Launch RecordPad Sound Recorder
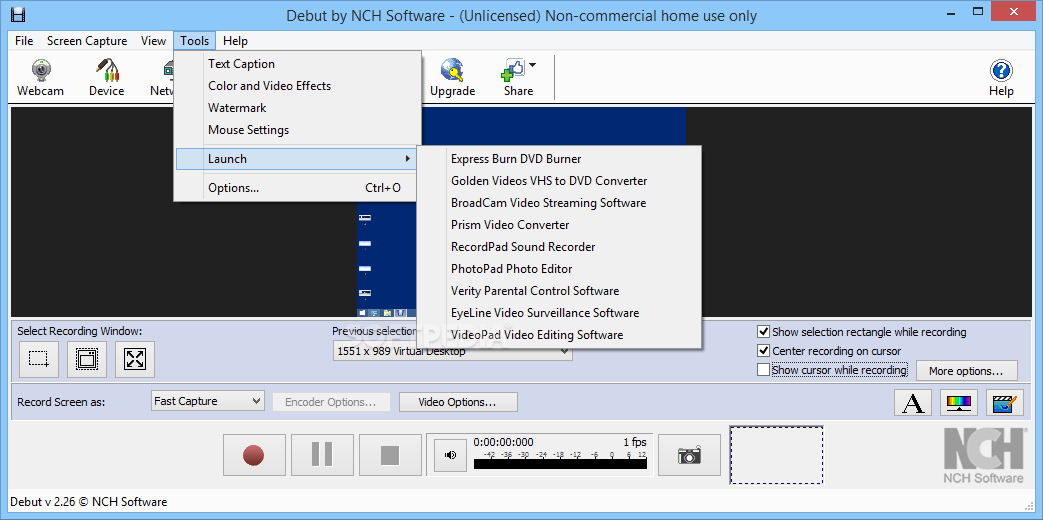The width and height of the screenshot is (1043, 520). pos(559,247)
